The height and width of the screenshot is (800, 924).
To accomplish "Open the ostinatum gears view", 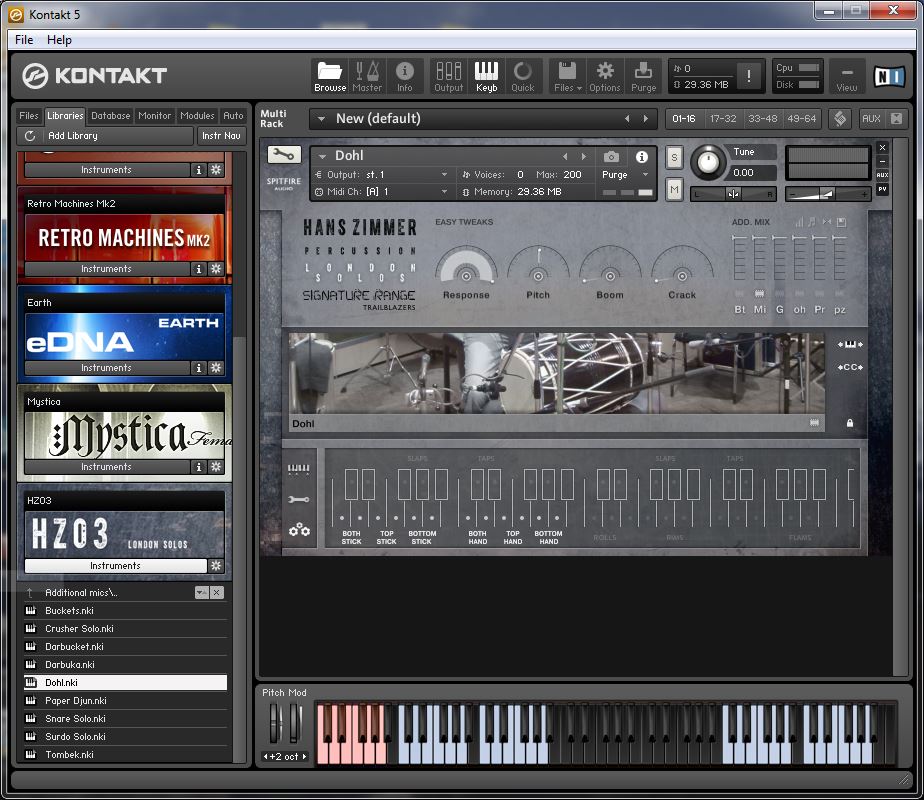I will click(x=299, y=530).
